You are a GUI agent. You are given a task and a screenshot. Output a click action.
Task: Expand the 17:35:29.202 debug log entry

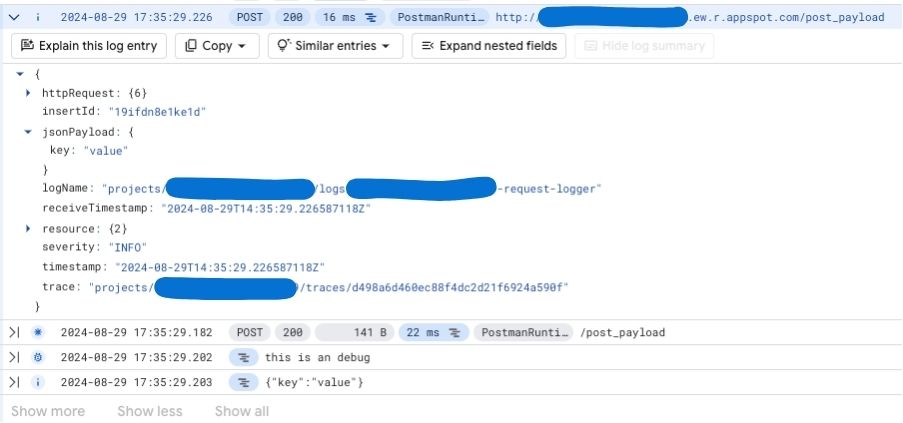(x=14, y=357)
